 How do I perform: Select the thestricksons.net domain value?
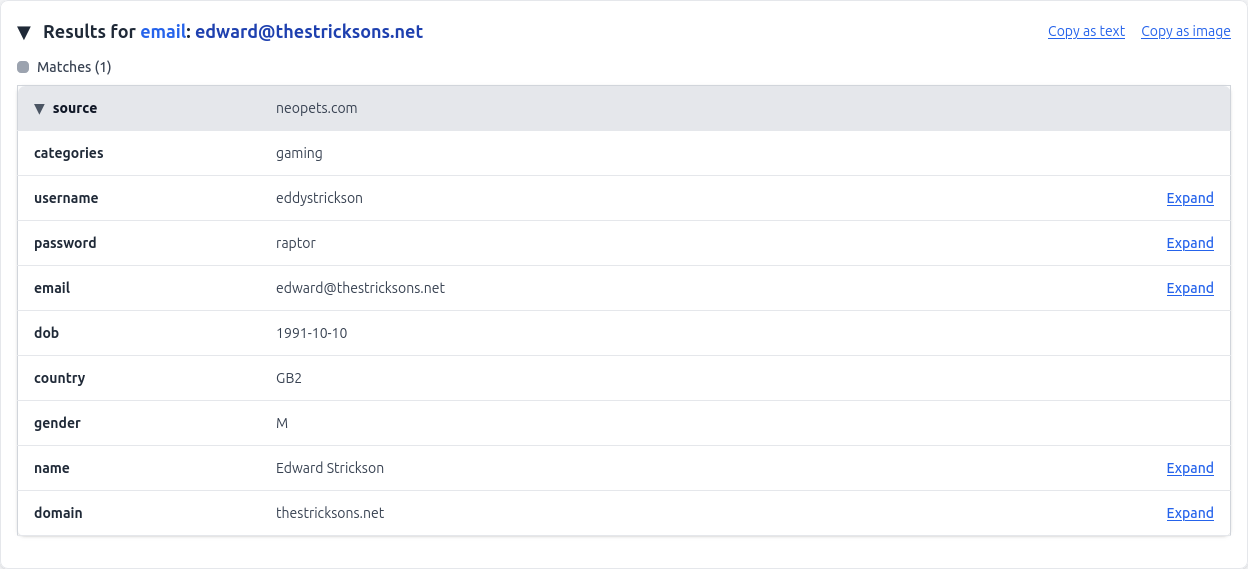[330, 513]
